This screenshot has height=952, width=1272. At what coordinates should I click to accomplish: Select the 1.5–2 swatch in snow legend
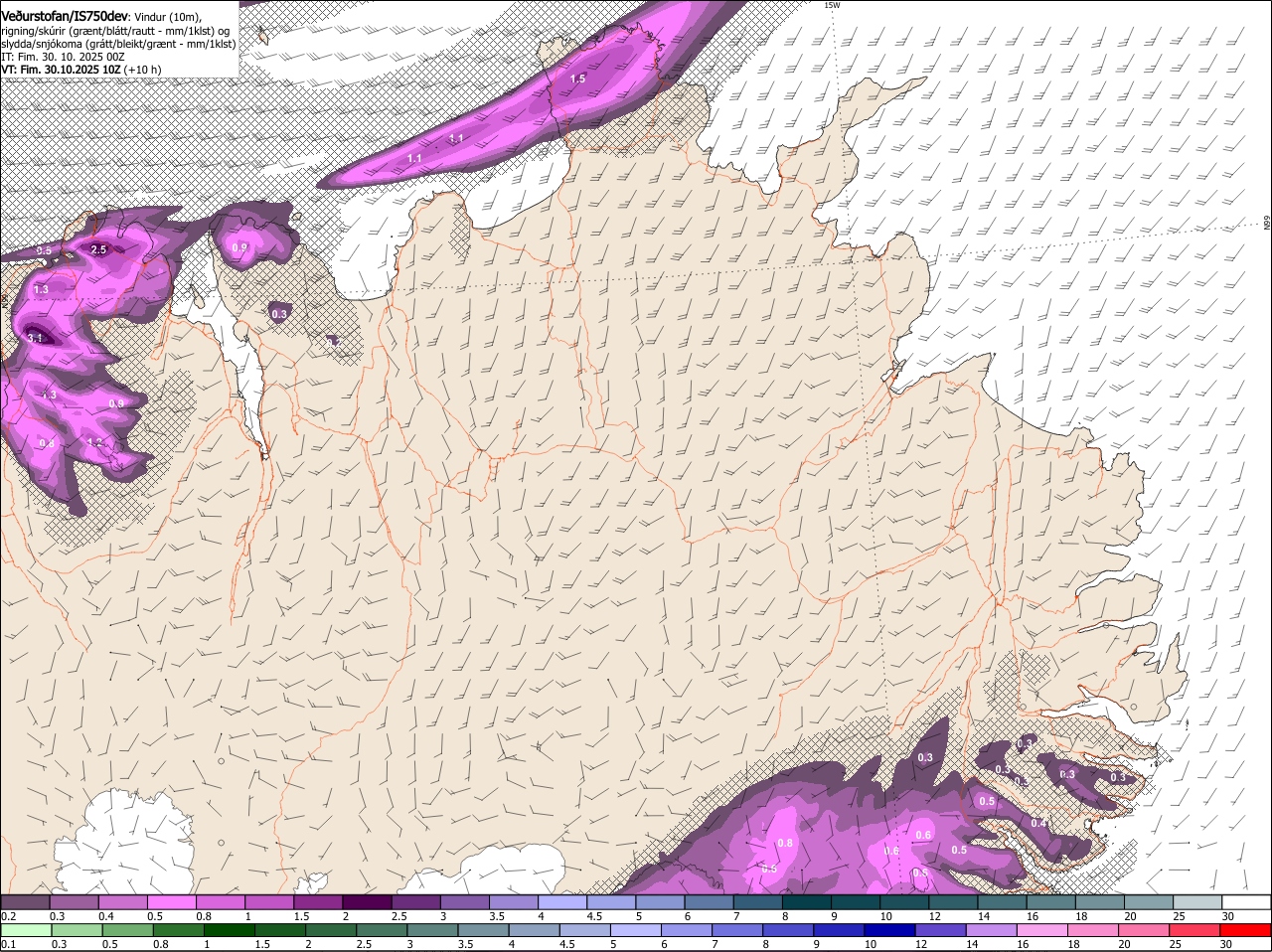pyautogui.click(x=318, y=901)
